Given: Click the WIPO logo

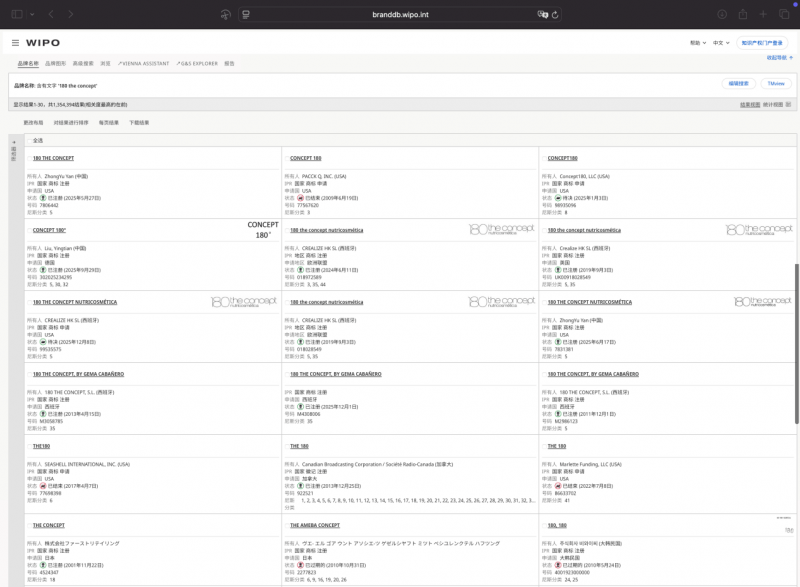Looking at the screenshot, I should [x=43, y=43].
